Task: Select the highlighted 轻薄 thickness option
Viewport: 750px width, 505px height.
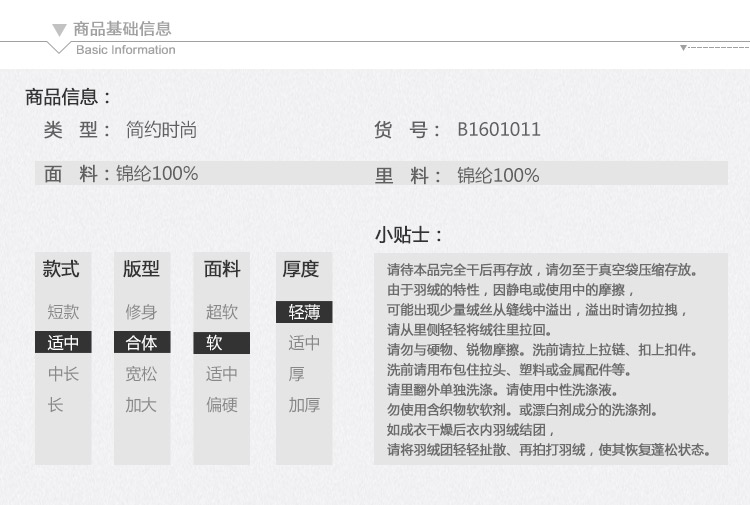Action: pyautogui.click(x=304, y=312)
